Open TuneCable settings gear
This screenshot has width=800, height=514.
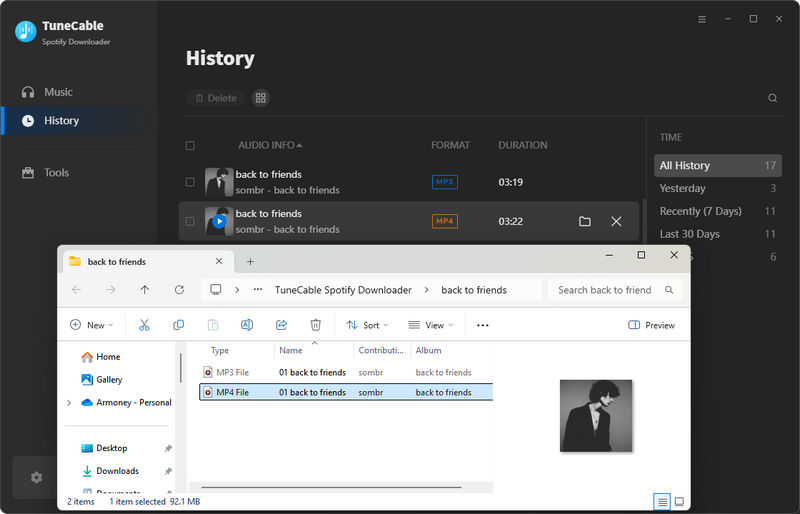(36, 477)
